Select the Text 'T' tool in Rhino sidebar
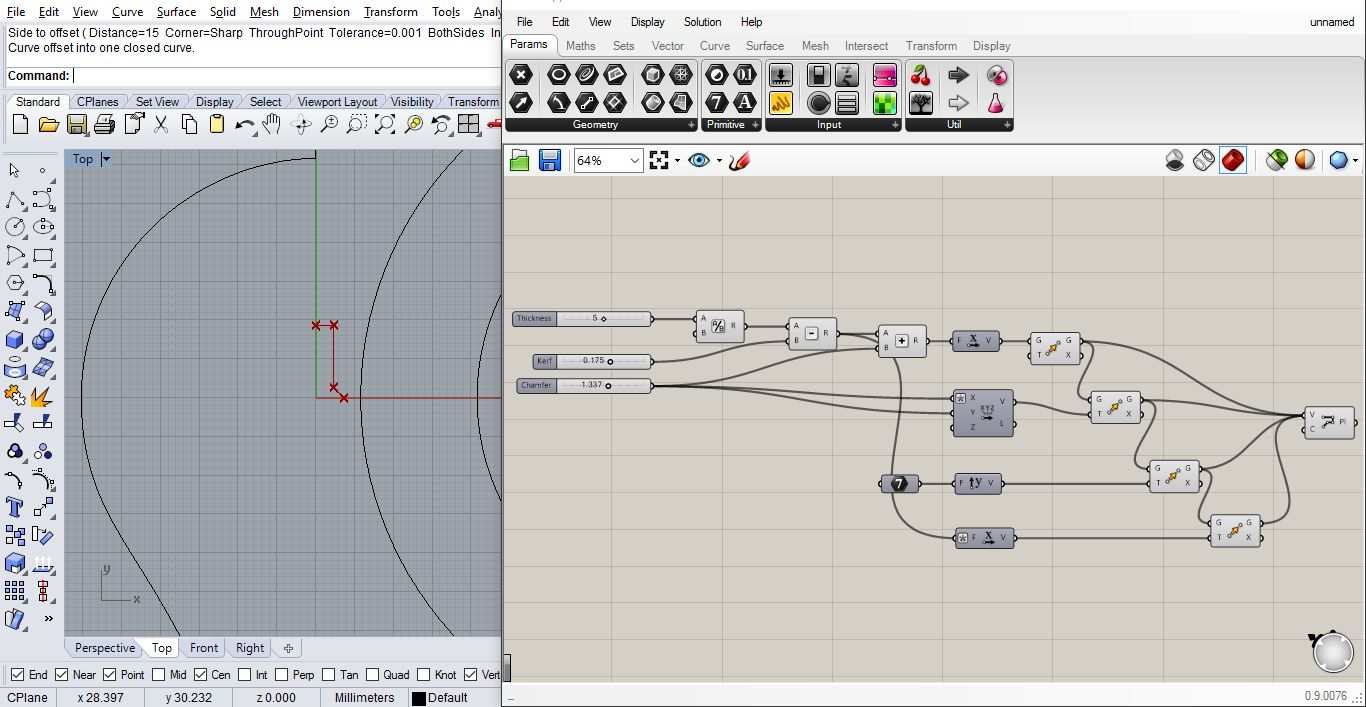Screen dimensions: 1366x707 pyautogui.click(x=15, y=507)
